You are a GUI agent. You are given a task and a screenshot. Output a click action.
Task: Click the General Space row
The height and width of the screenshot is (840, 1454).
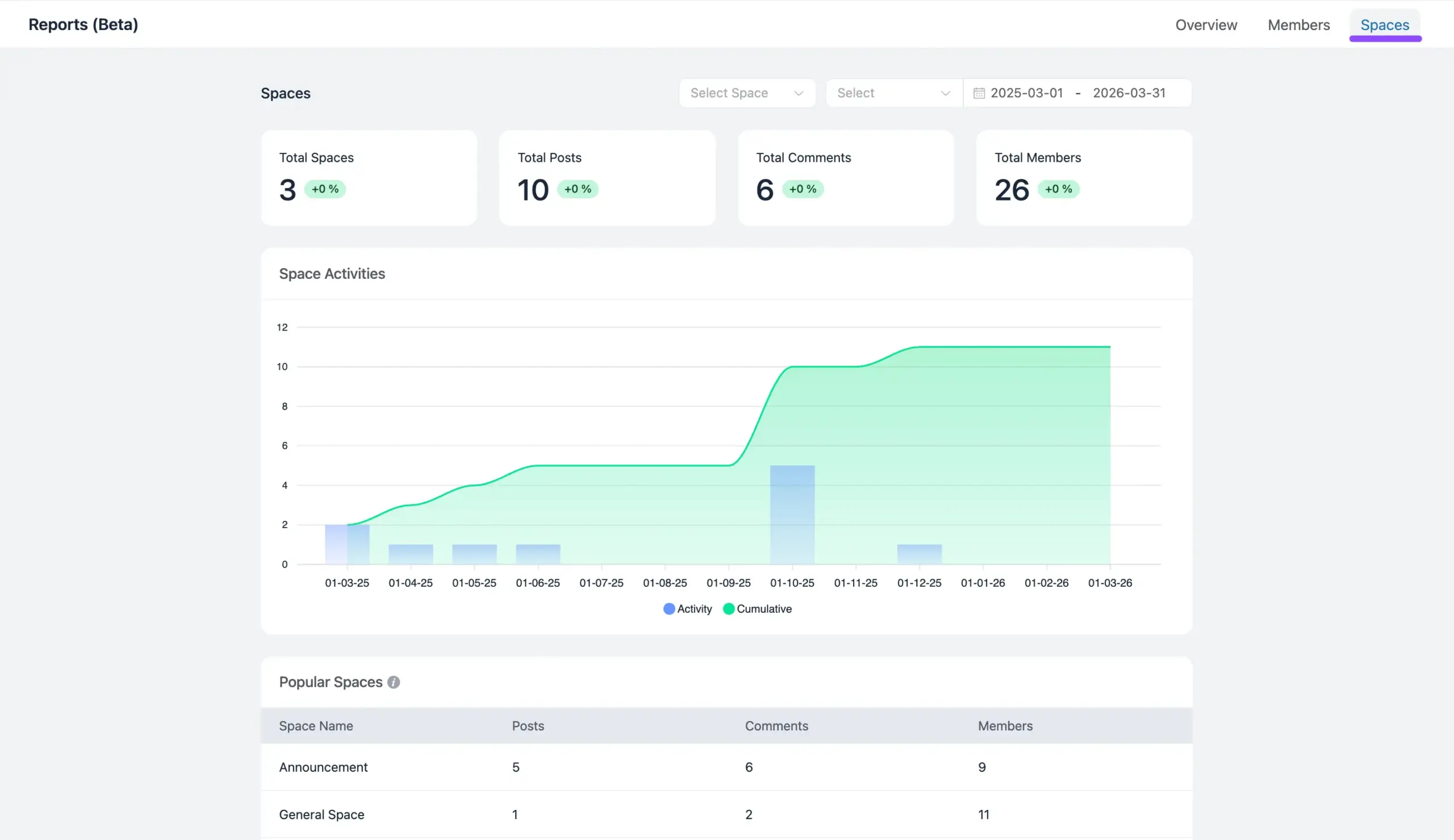[321, 814]
